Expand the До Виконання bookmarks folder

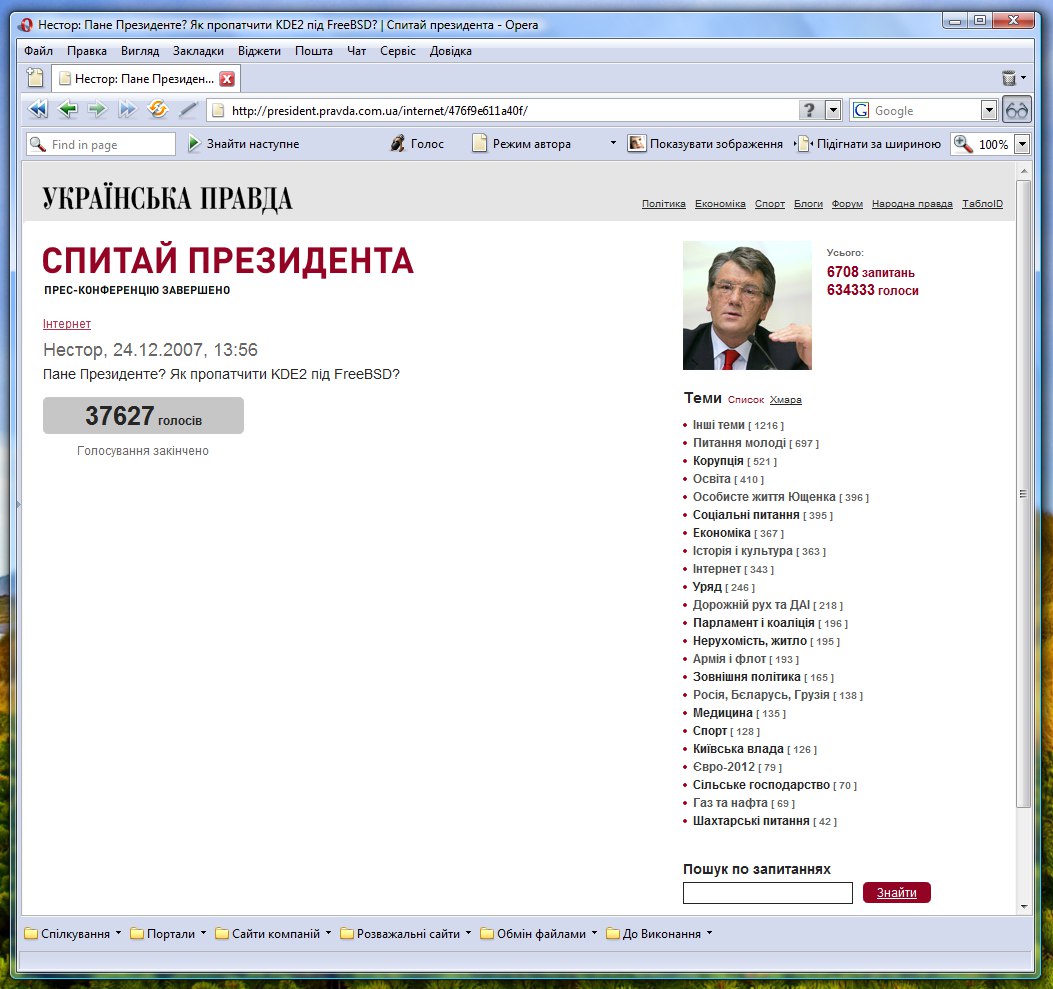click(659, 933)
